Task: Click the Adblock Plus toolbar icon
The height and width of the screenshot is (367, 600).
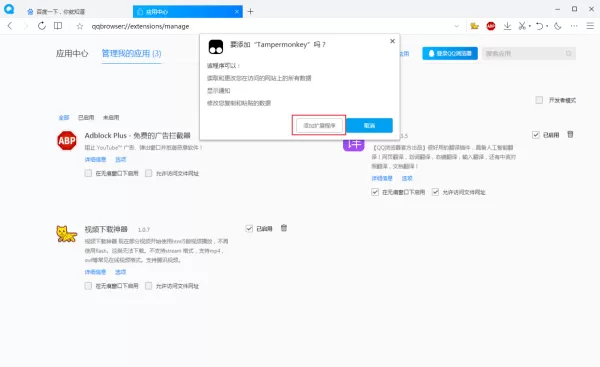Action: [x=491, y=26]
